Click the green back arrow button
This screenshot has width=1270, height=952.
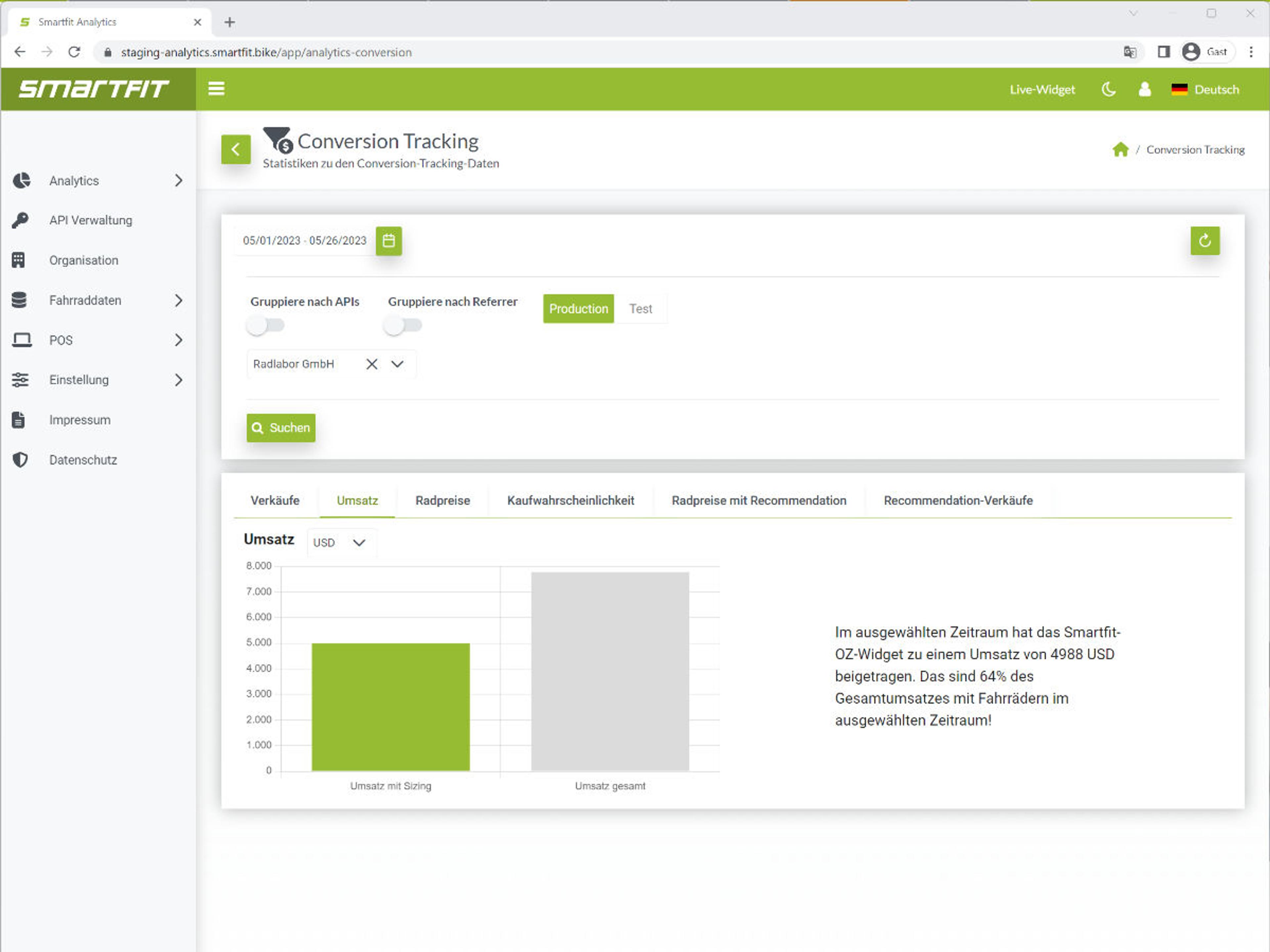click(235, 149)
